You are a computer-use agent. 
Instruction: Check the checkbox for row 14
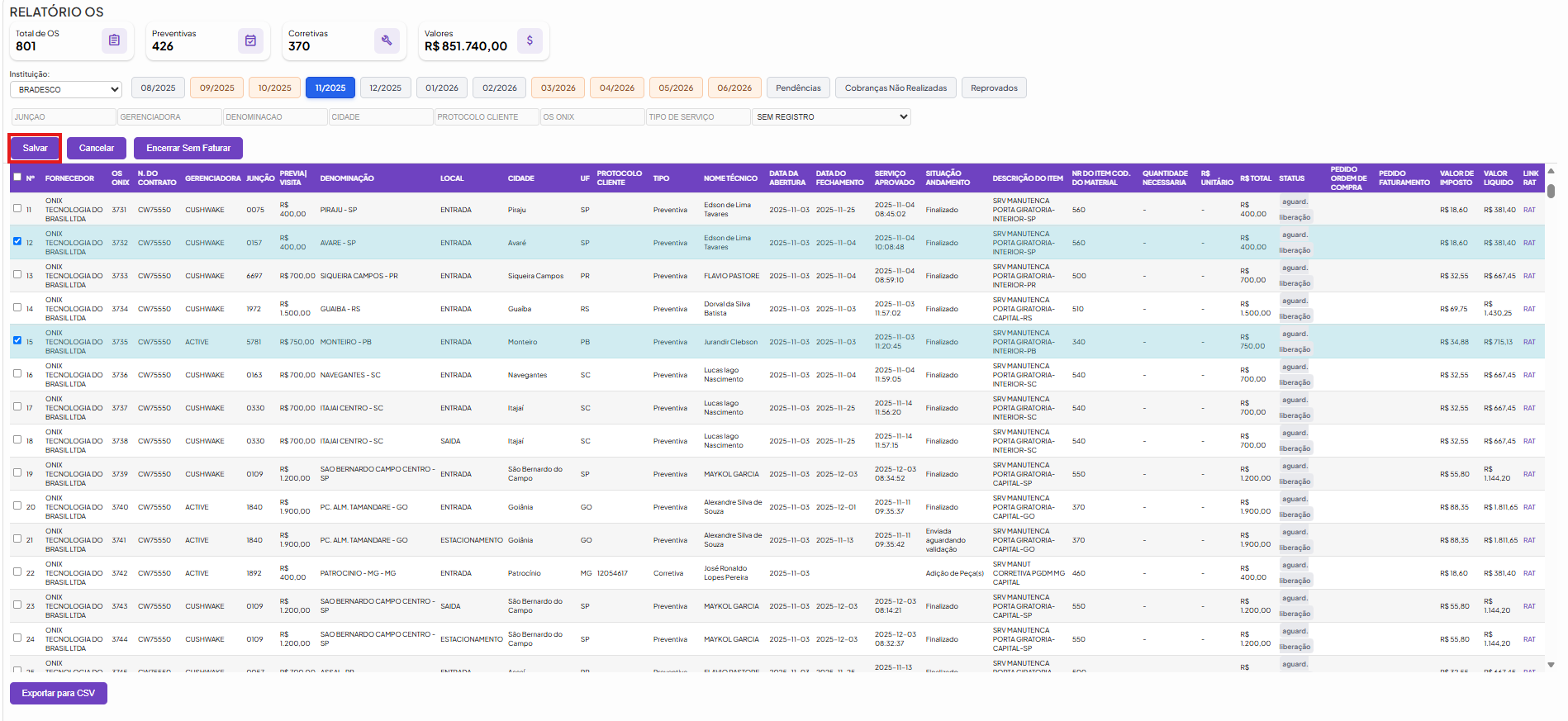pos(17,307)
